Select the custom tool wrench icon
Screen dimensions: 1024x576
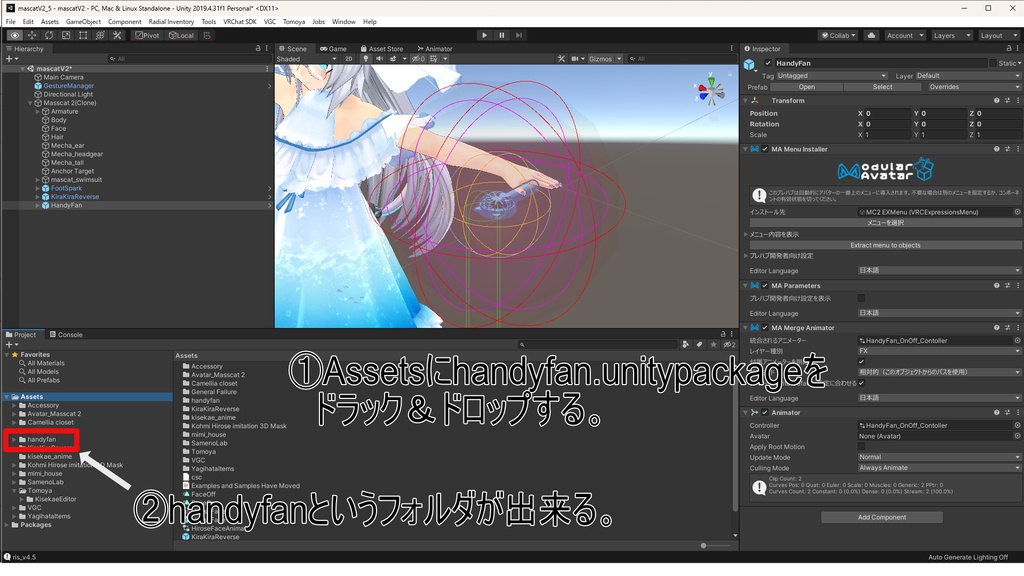pyautogui.click(x=117, y=35)
